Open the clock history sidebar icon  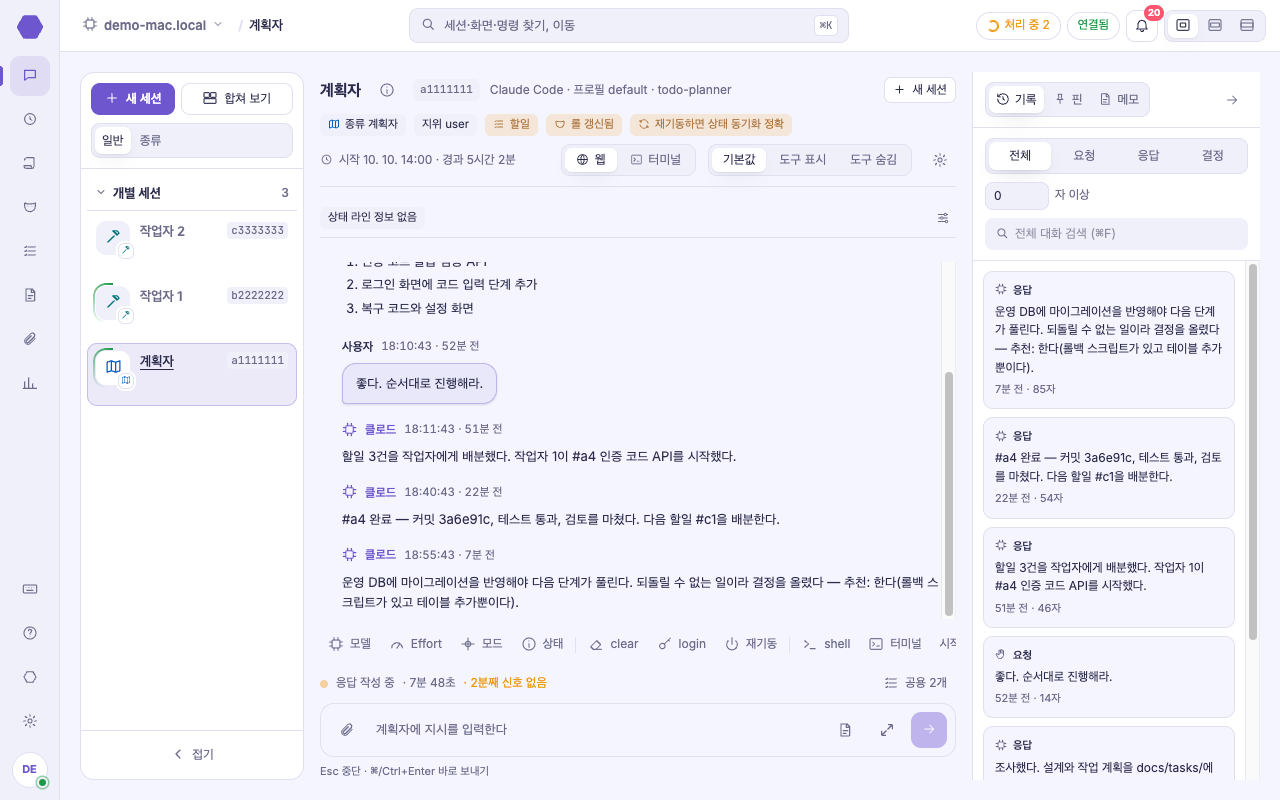pos(30,119)
